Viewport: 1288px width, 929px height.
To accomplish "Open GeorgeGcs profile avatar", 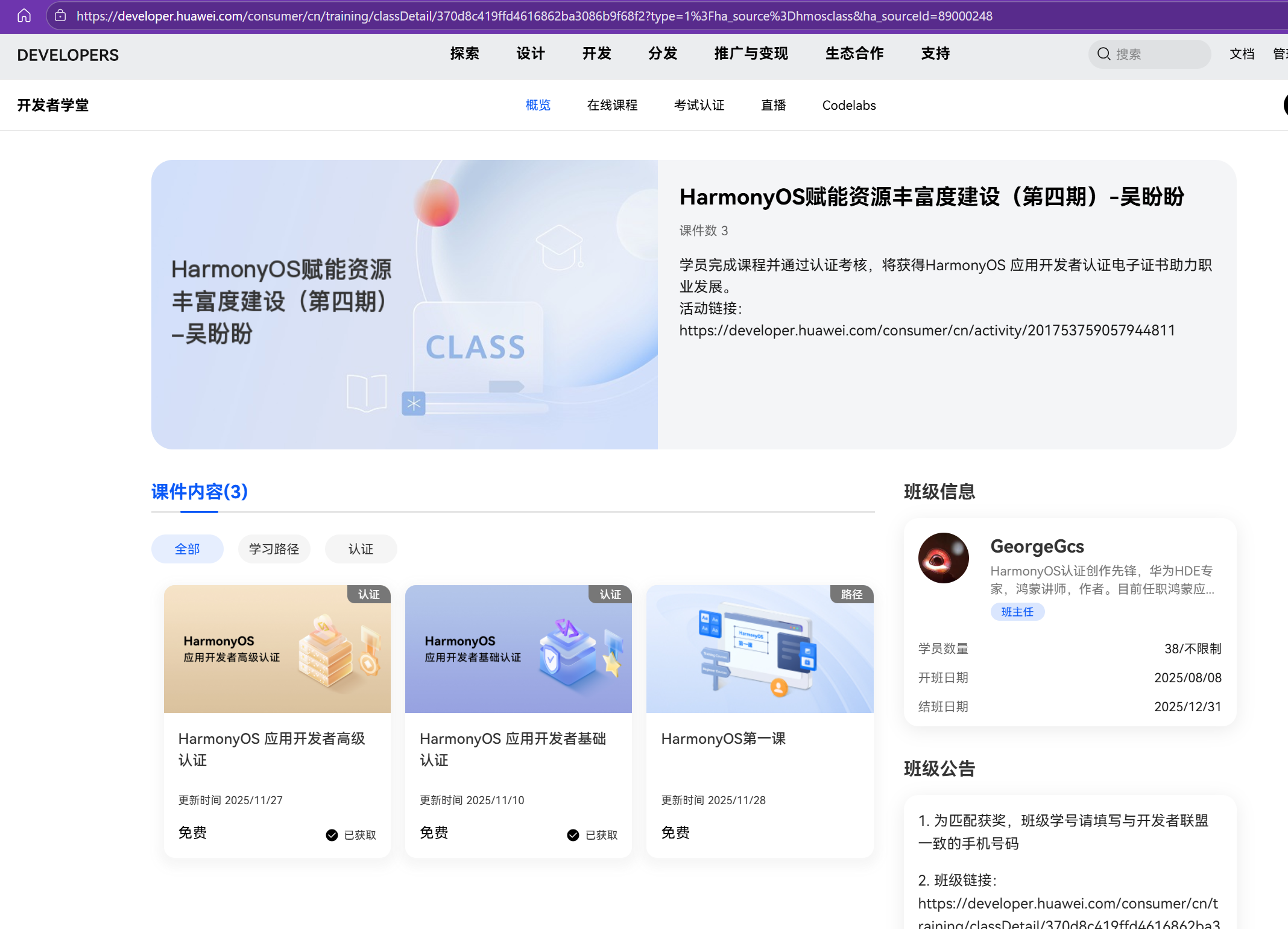I will coord(943,557).
